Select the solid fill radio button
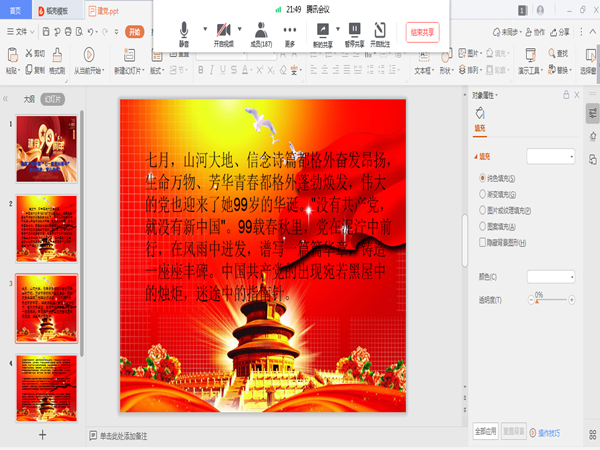The width and height of the screenshot is (600, 450). tap(483, 178)
